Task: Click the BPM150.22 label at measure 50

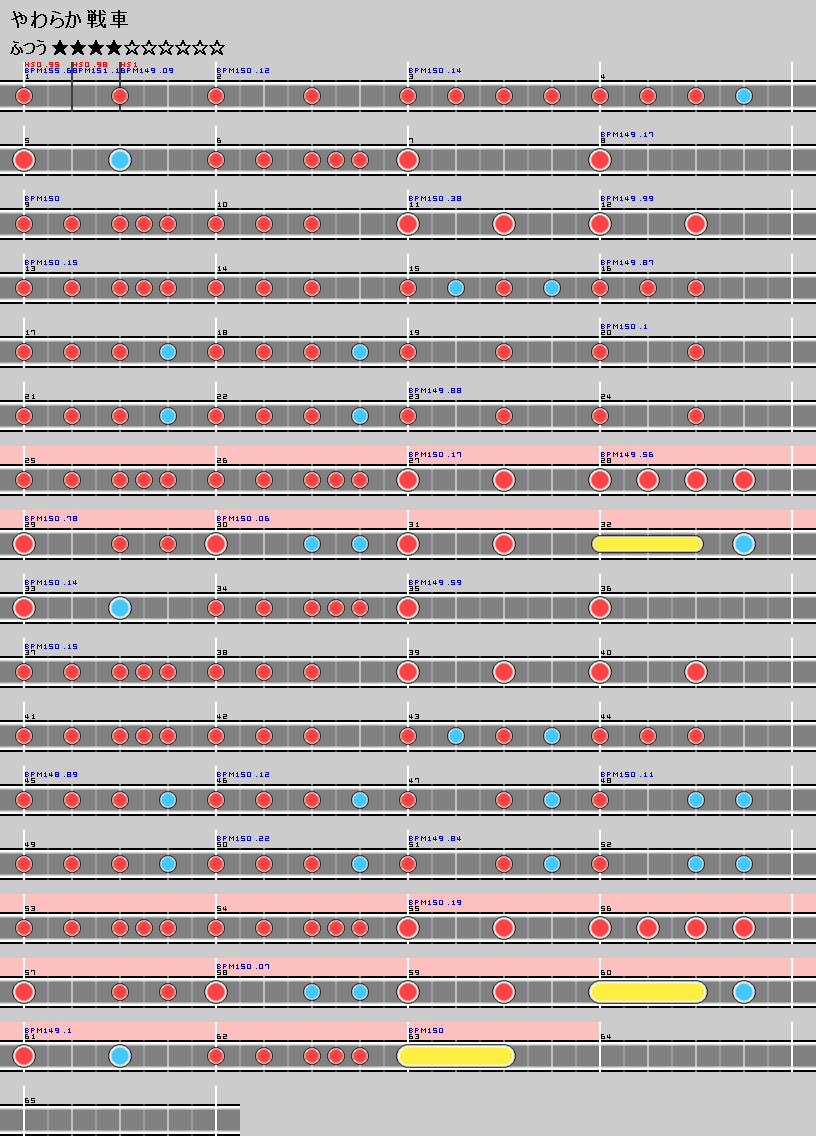Action: (242, 838)
